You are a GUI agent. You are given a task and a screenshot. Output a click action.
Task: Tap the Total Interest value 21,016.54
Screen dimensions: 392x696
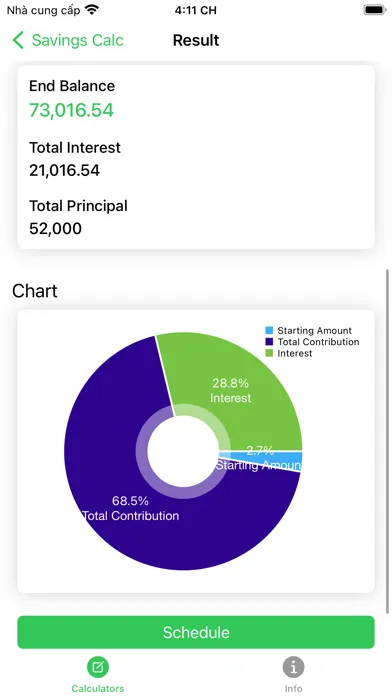pyautogui.click(x=64, y=170)
